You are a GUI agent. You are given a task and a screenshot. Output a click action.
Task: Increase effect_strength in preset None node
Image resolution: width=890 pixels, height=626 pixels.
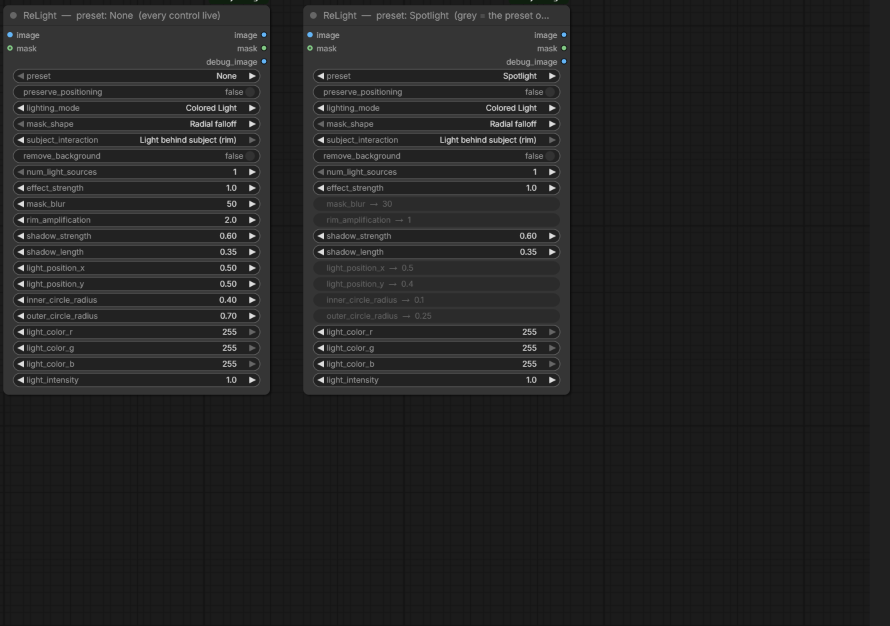pyautogui.click(x=252, y=188)
